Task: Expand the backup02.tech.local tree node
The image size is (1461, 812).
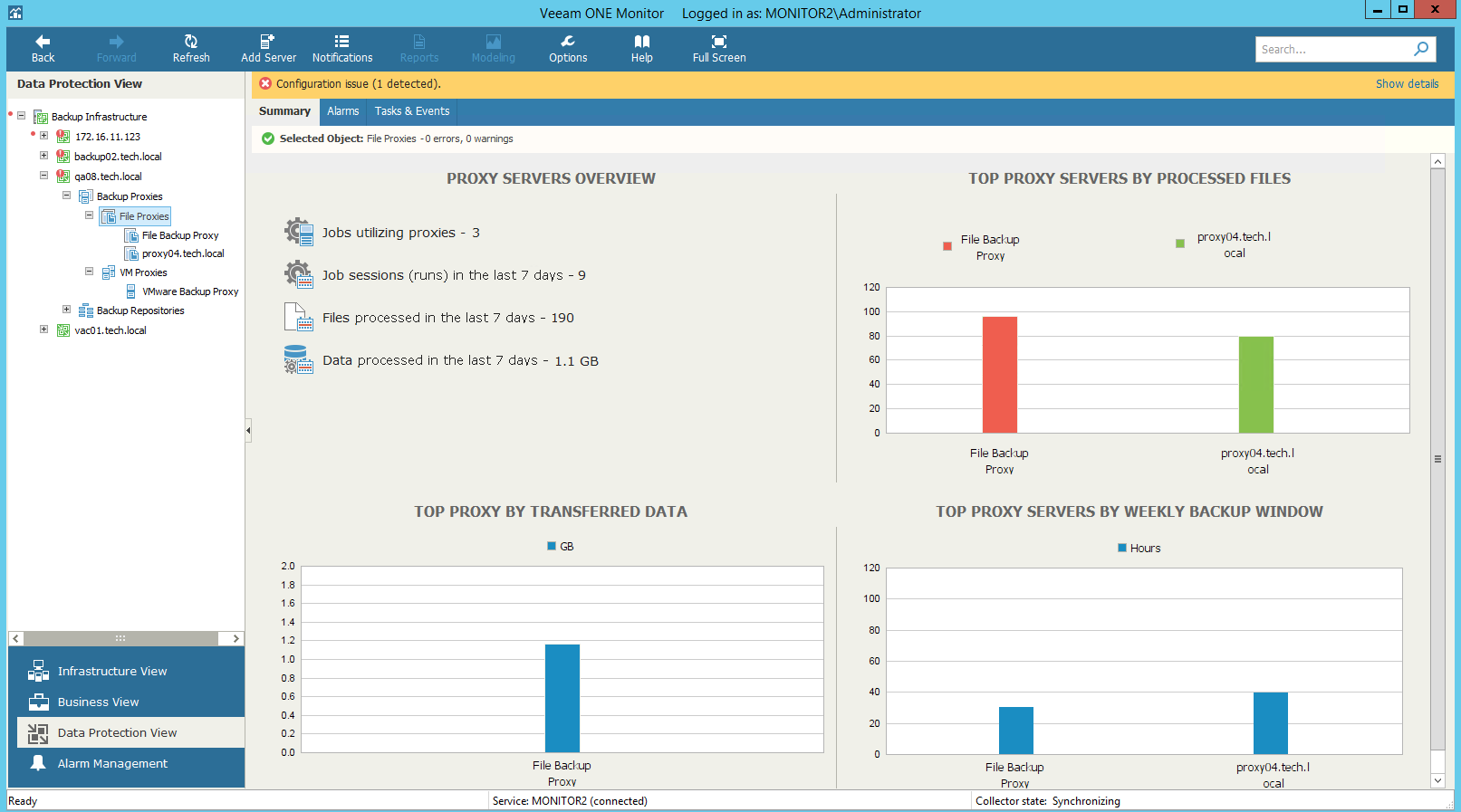Action: (x=43, y=156)
